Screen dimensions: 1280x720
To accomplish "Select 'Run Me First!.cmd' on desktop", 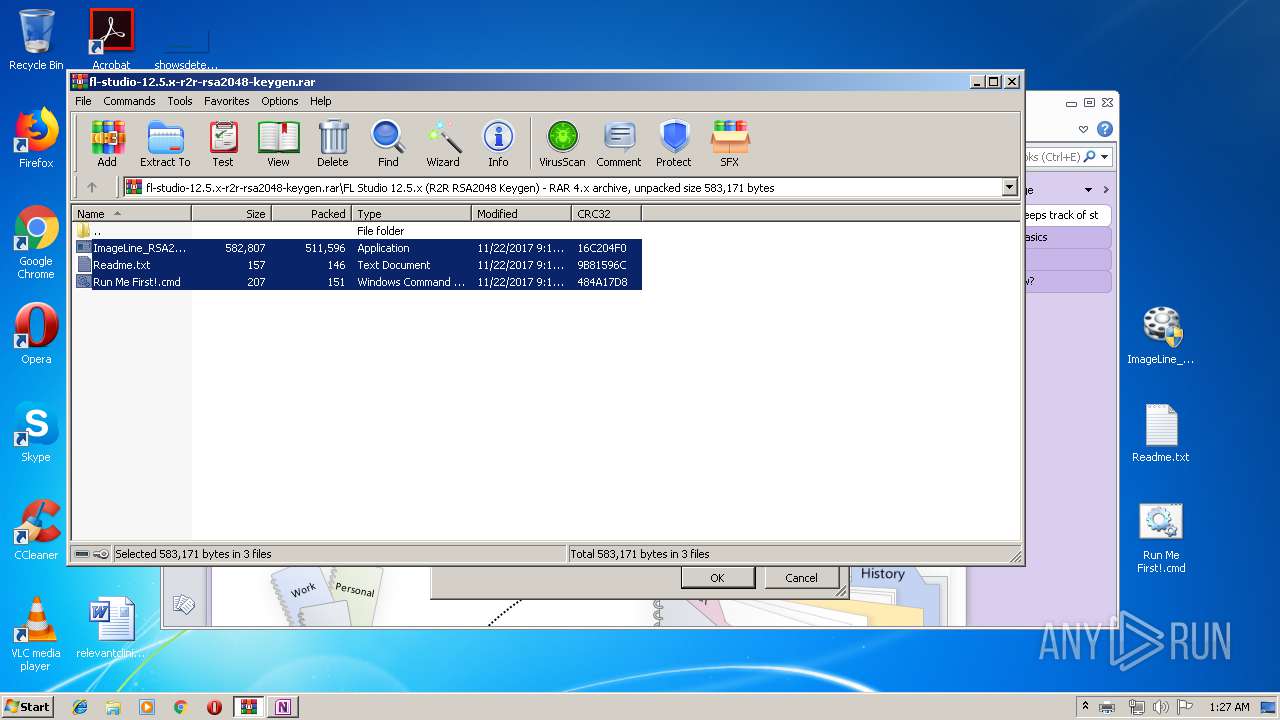I will point(1161,537).
